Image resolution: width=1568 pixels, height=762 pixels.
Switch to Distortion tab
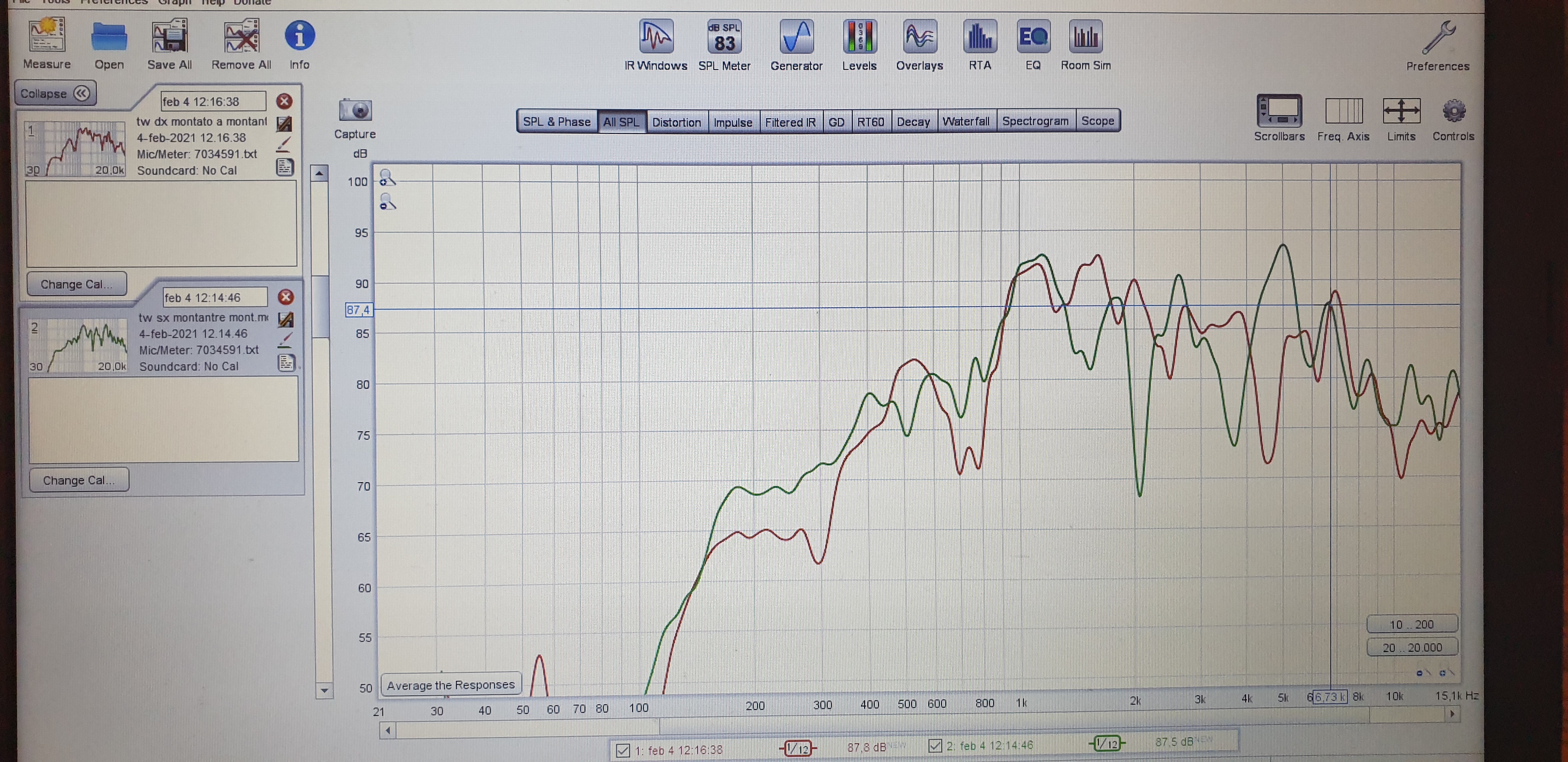[677, 122]
